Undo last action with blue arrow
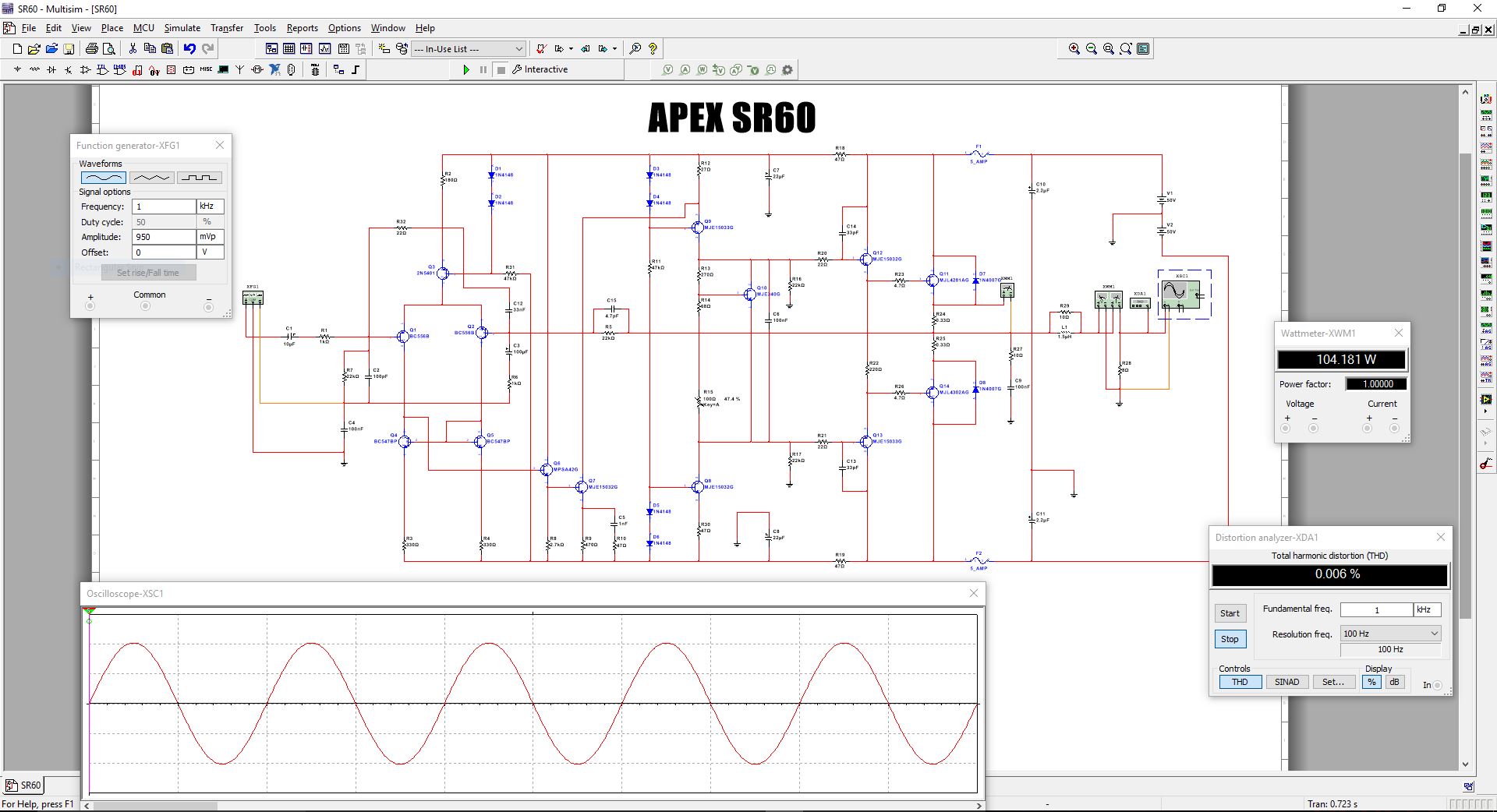Image resolution: width=1497 pixels, height=812 pixels. click(x=189, y=48)
